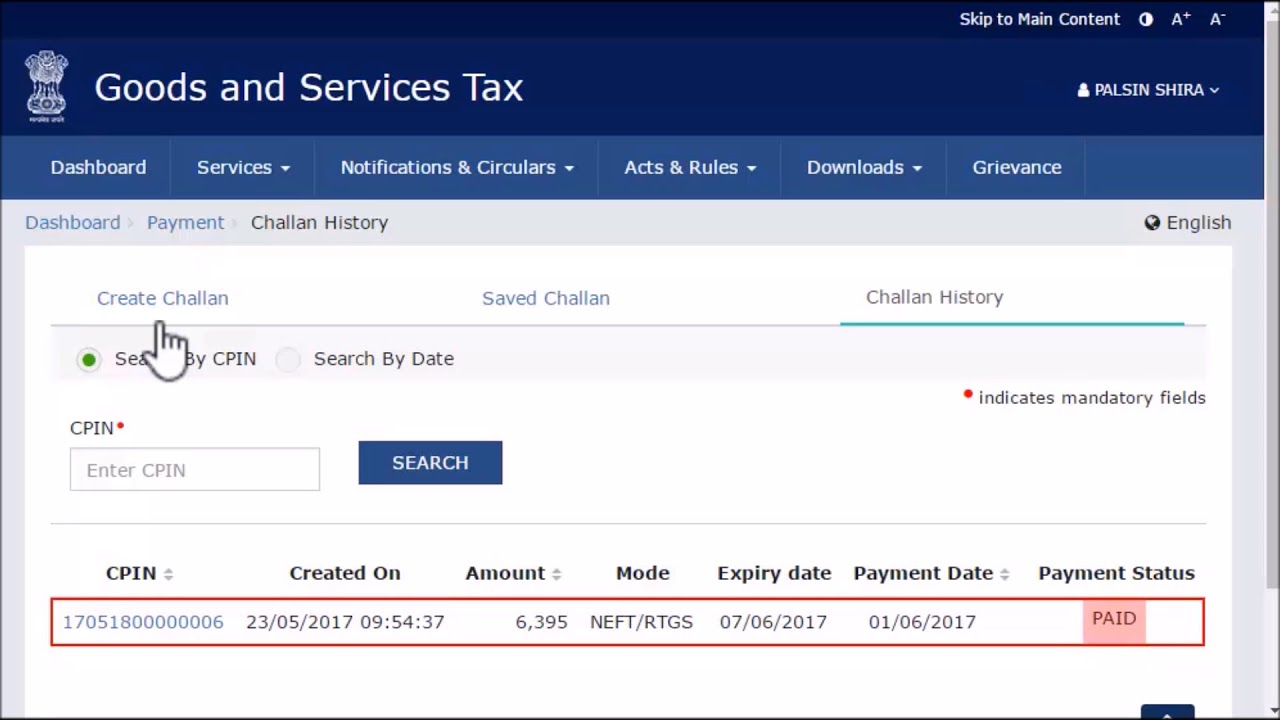Increase font size with A+ icon
Image resolution: width=1280 pixels, height=720 pixels.
pos(1181,19)
